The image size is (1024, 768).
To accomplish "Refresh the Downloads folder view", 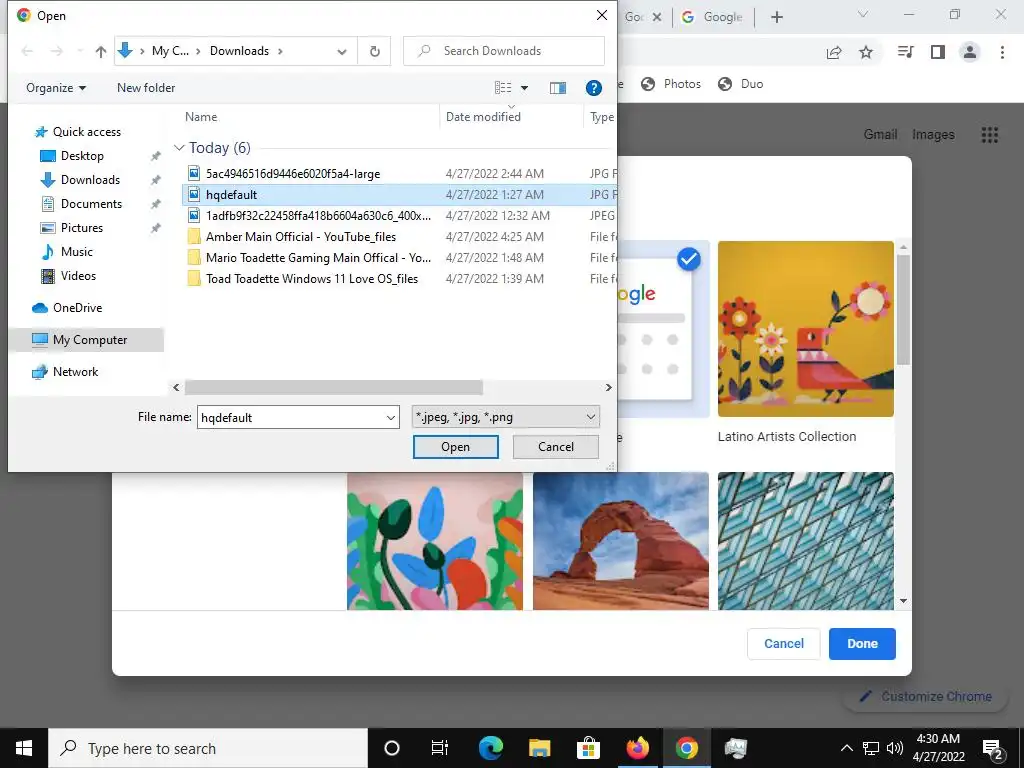I will tap(374, 52).
